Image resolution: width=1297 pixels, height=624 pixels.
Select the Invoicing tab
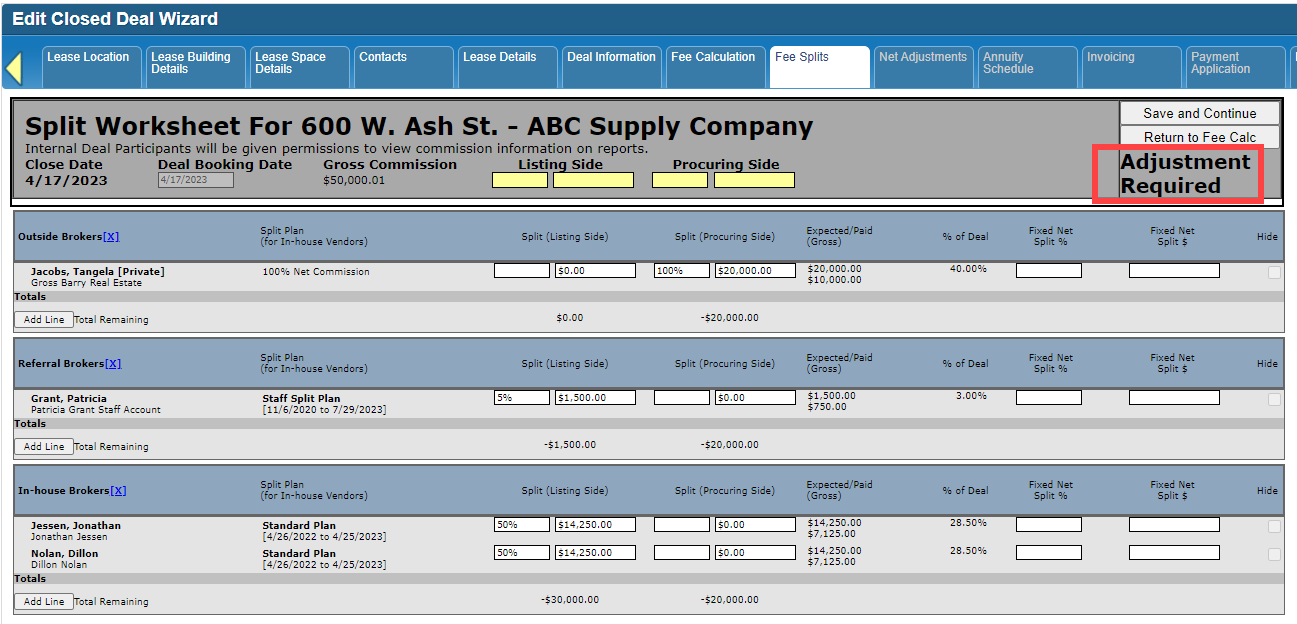click(x=1131, y=66)
